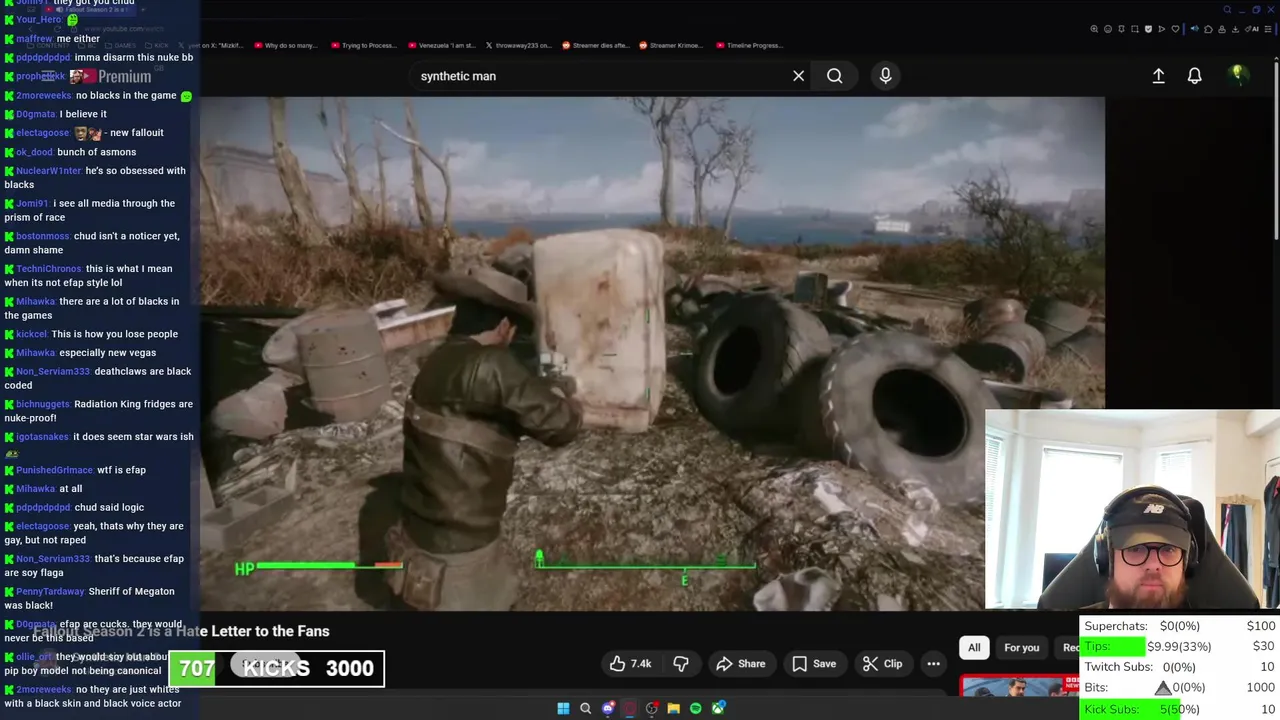
Task: Open the three-dot more actions menu
Action: [x=933, y=664]
